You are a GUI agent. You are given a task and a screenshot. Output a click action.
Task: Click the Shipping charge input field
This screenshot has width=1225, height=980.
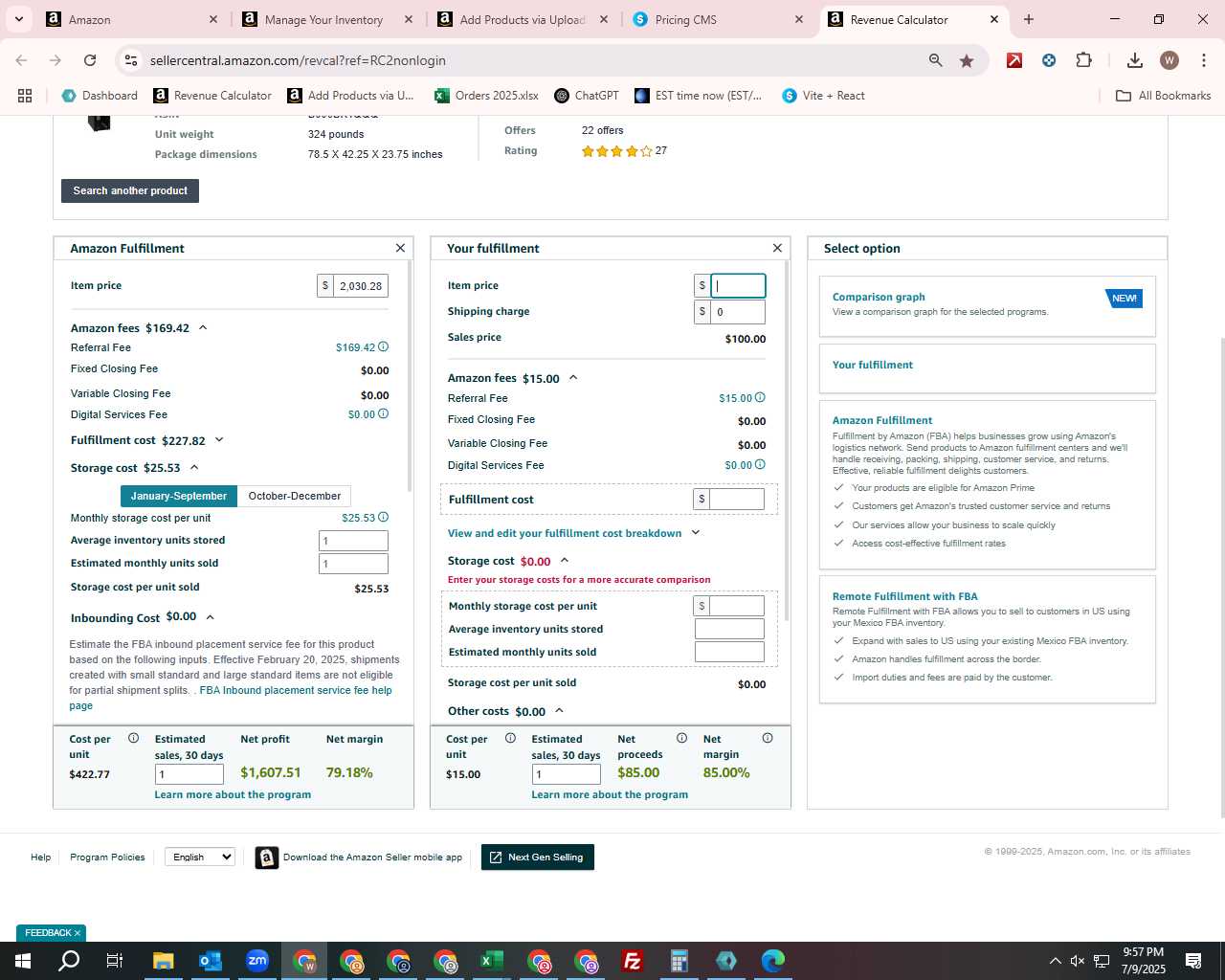(738, 311)
